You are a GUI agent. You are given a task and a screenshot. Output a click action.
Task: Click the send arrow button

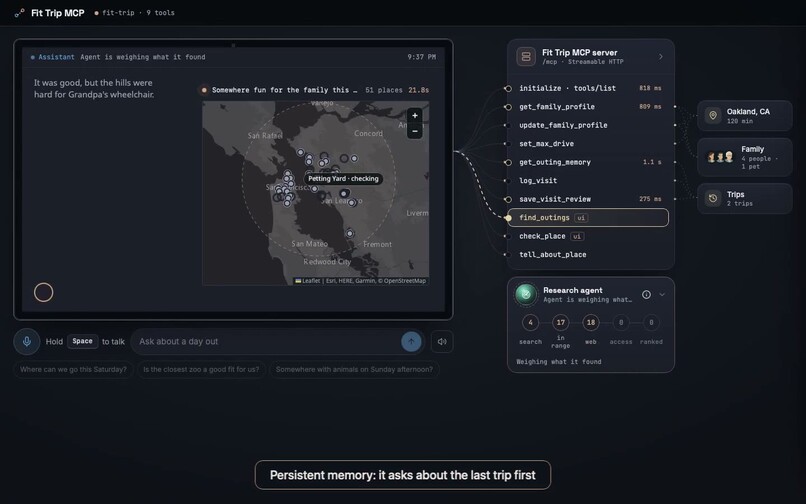411,341
